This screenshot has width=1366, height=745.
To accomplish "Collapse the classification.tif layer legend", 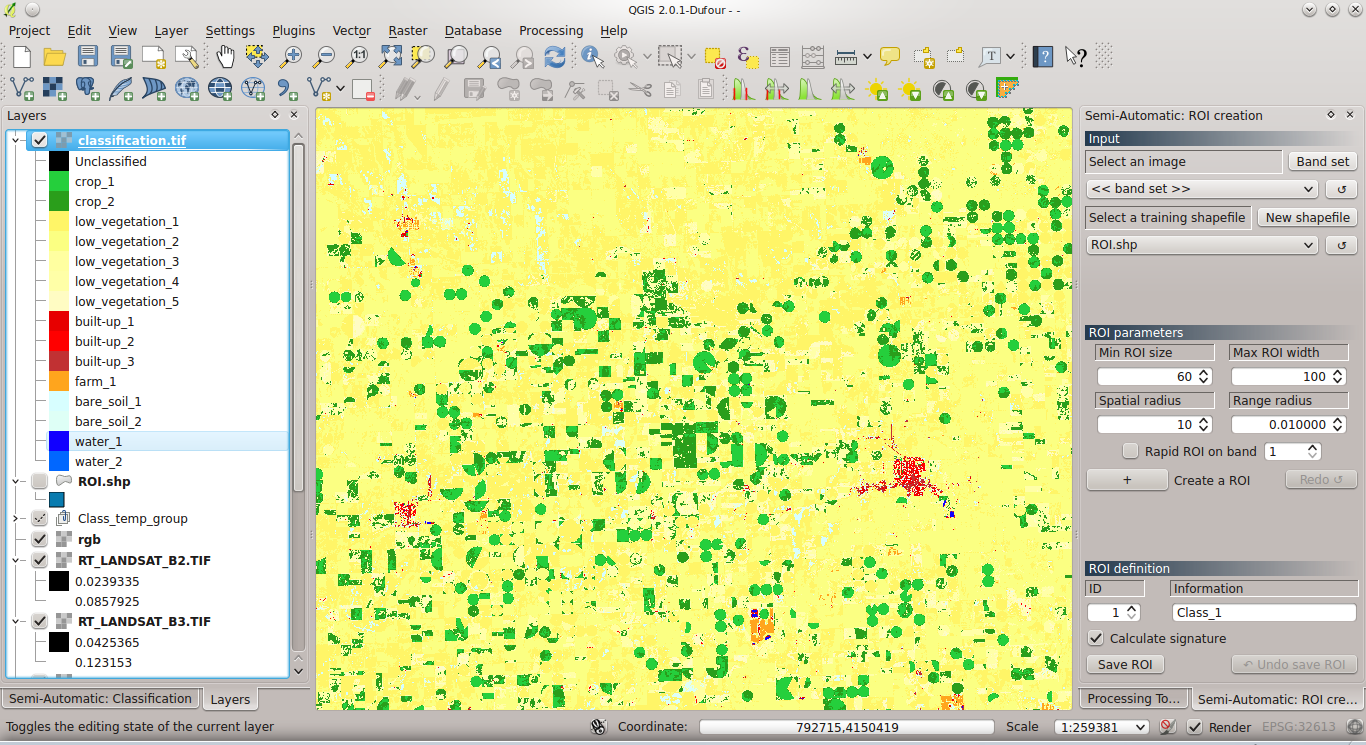I will (x=14, y=140).
